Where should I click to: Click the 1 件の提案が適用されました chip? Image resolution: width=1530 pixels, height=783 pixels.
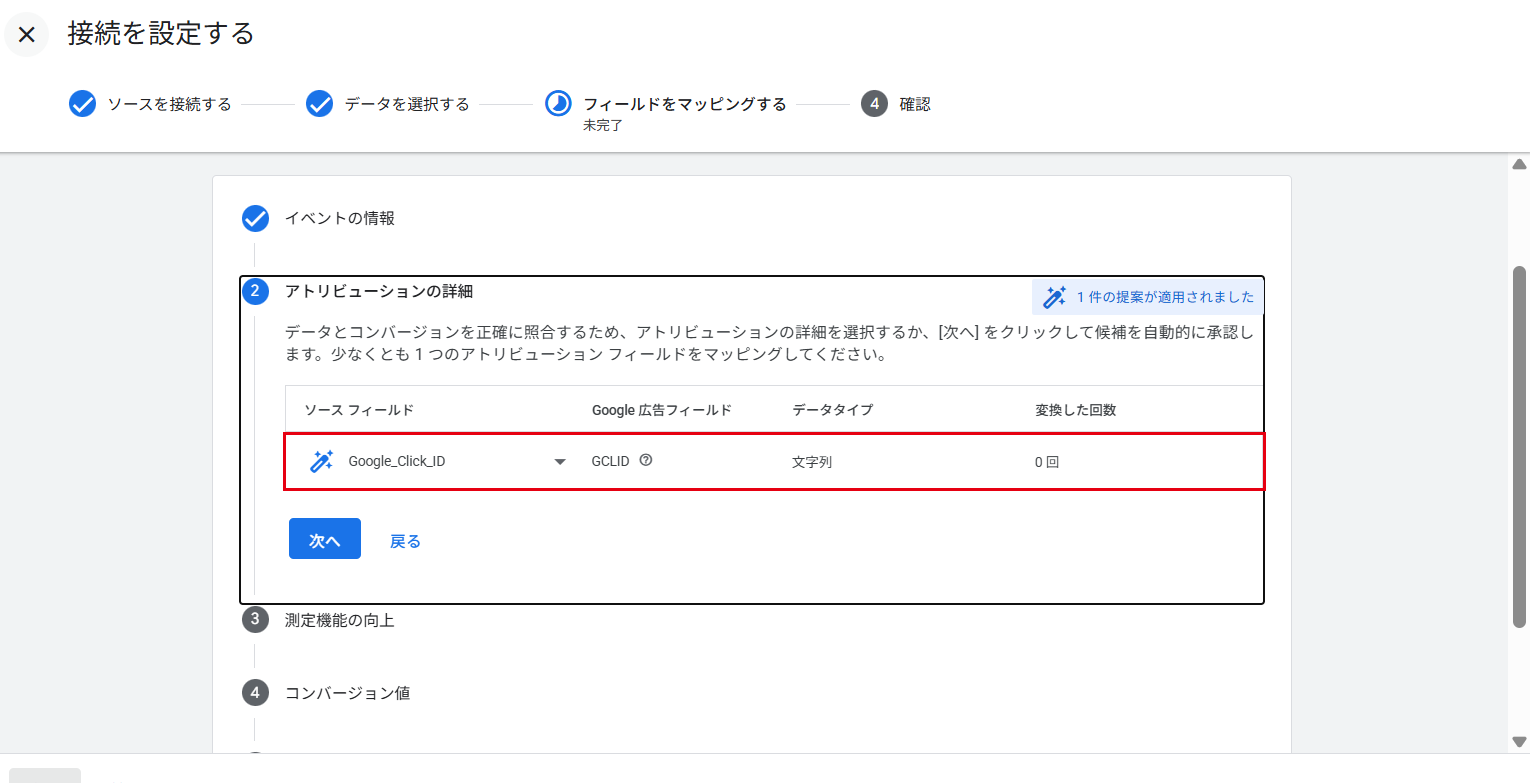pos(1148,297)
